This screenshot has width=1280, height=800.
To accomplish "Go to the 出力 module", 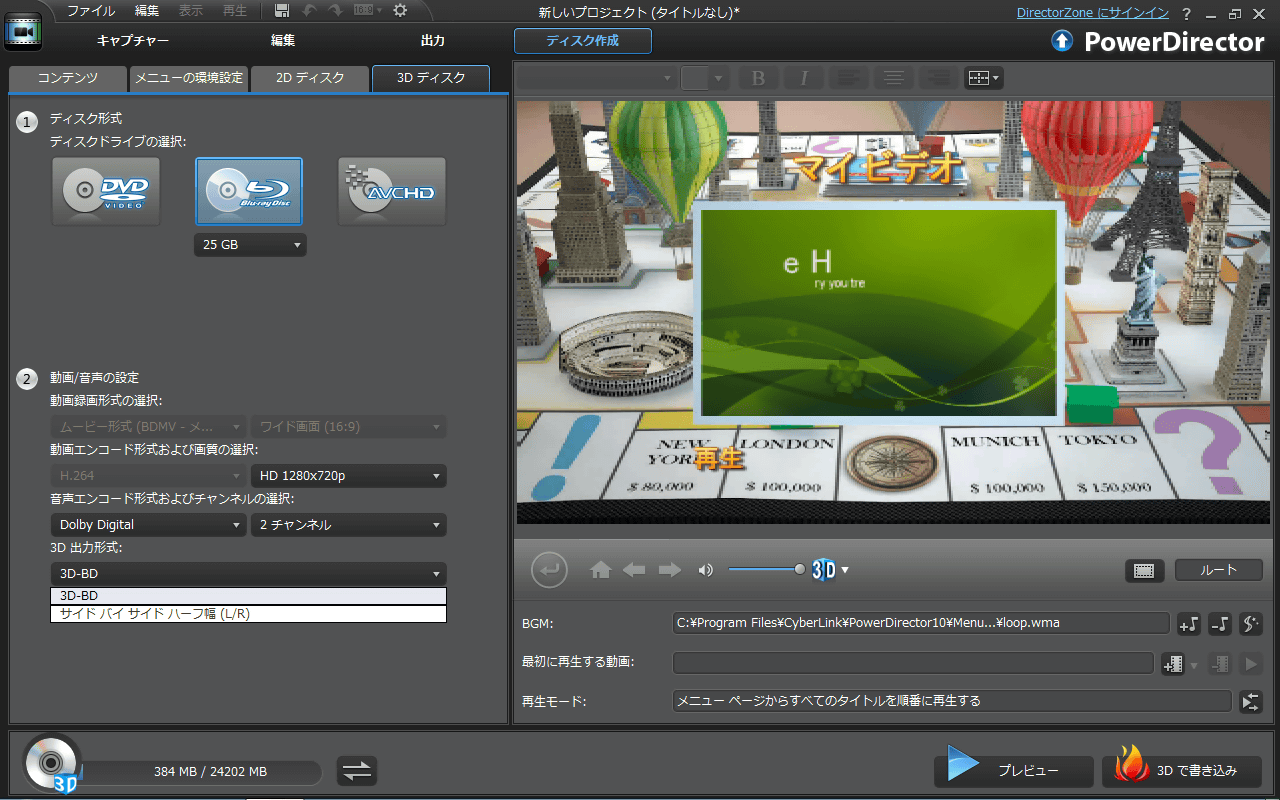I will pyautogui.click(x=432, y=41).
